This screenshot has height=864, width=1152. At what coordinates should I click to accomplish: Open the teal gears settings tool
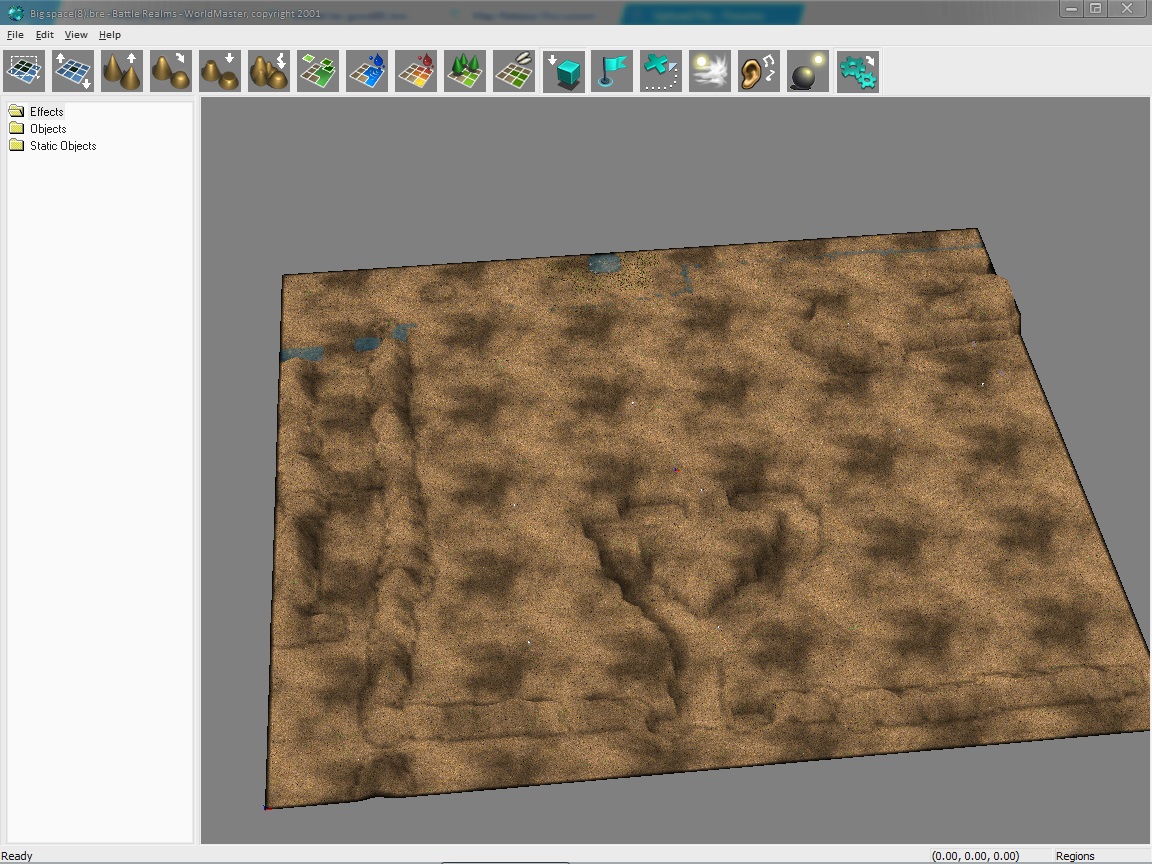pyautogui.click(x=857, y=71)
